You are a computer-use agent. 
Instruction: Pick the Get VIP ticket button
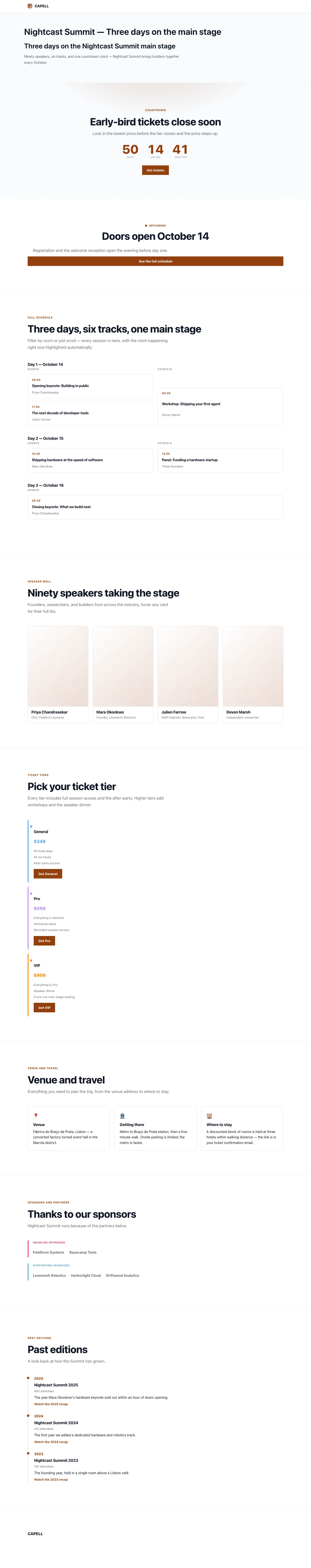[44, 1007]
